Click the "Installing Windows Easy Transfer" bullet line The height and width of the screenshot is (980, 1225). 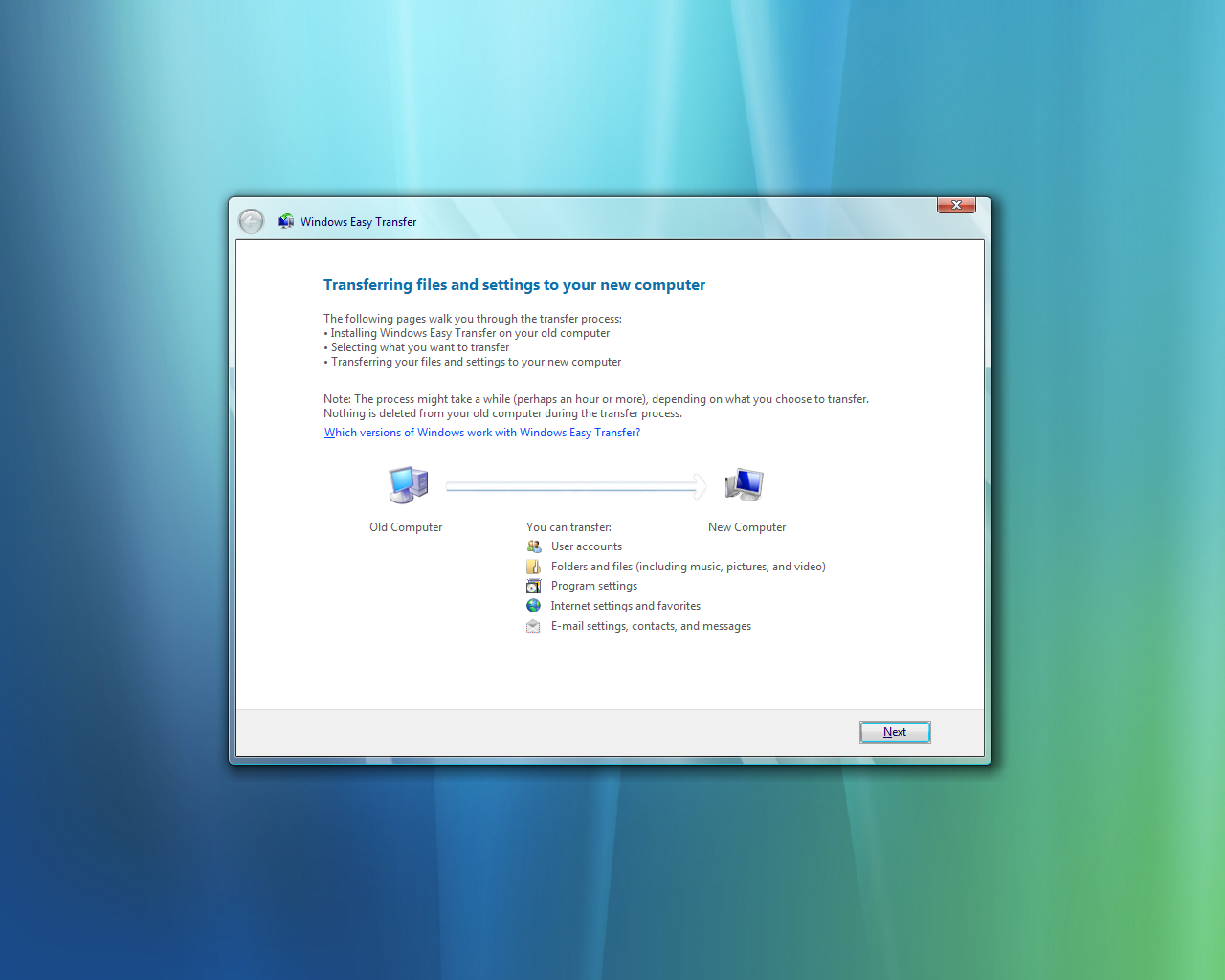point(466,333)
